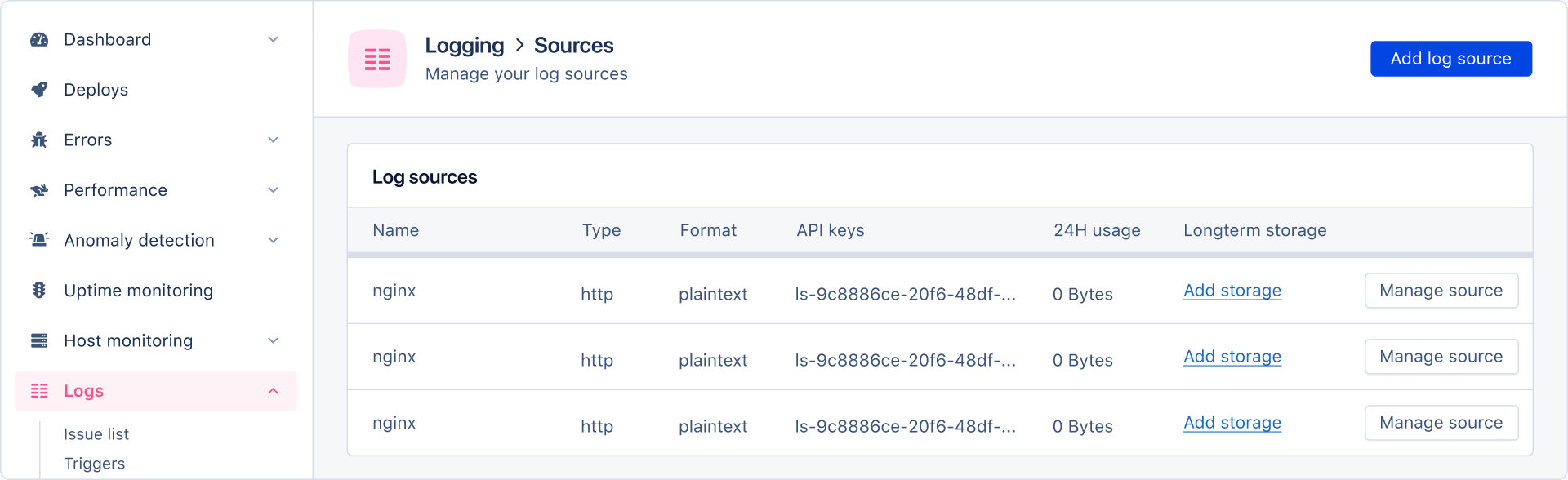Expand the Performance menu chevron
Viewport: 1568px width, 480px height.
274,190
